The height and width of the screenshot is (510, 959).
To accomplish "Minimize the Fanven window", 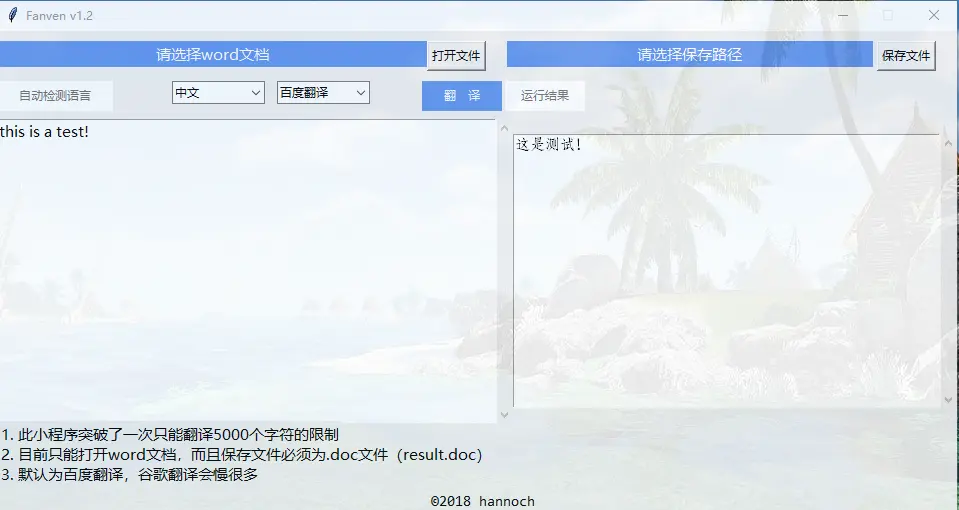I will 843,15.
